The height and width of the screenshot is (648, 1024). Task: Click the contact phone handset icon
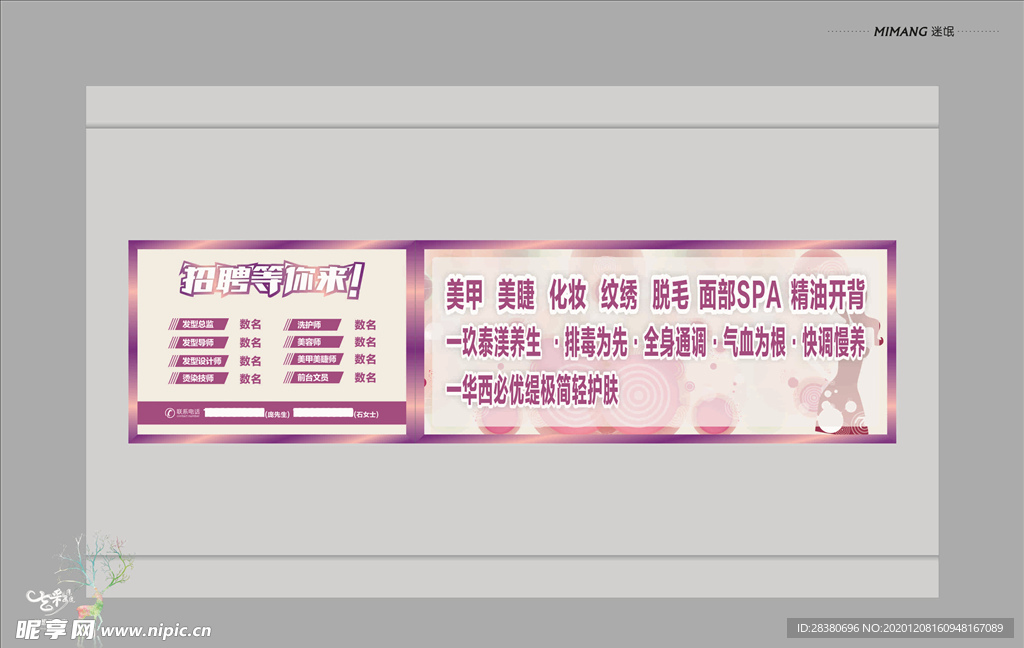170,411
